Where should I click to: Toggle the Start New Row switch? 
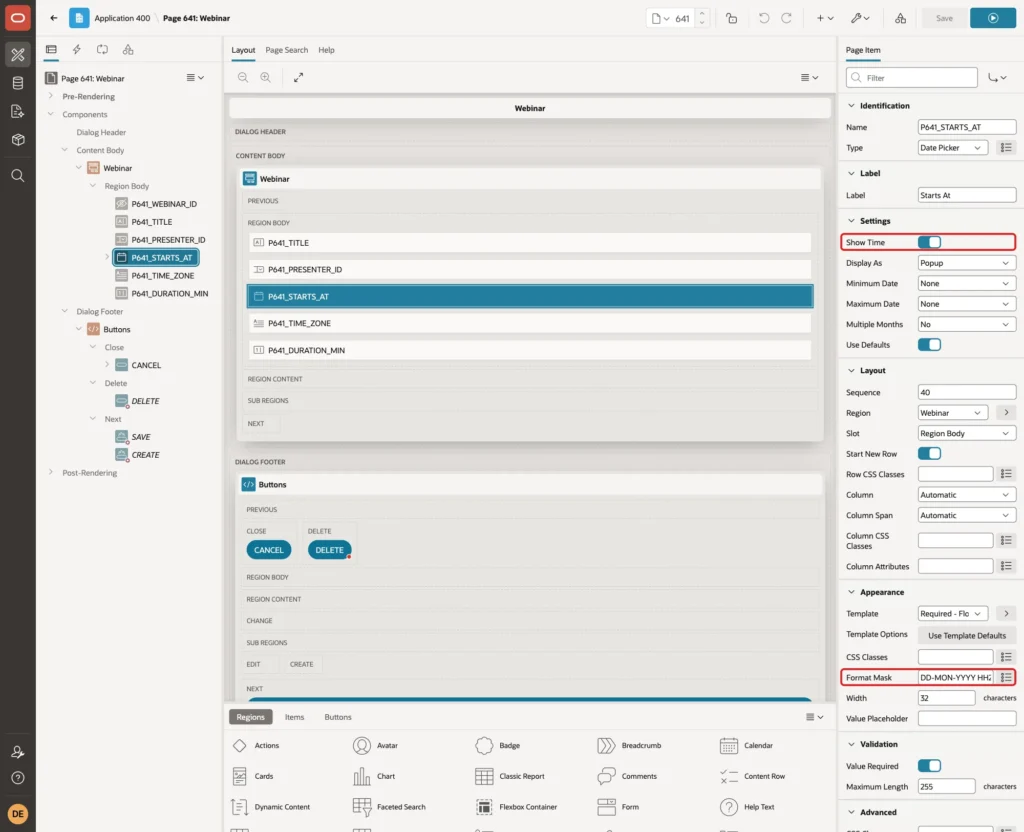929,453
